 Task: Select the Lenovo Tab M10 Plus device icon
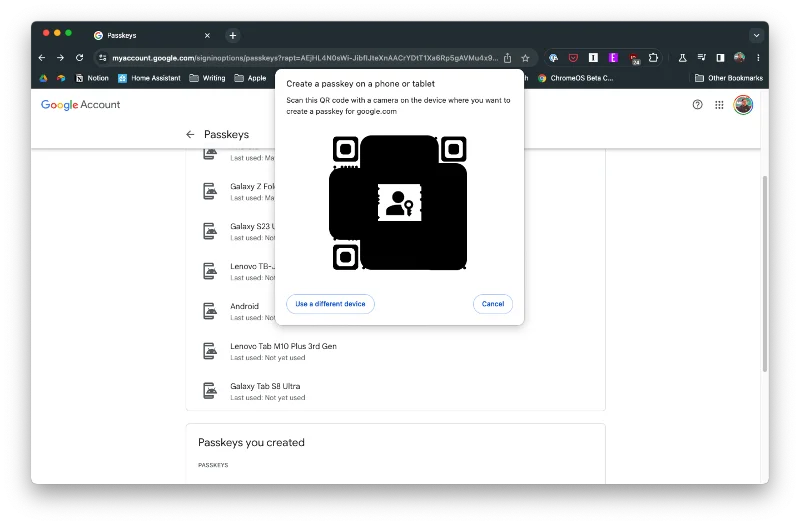coord(210,351)
